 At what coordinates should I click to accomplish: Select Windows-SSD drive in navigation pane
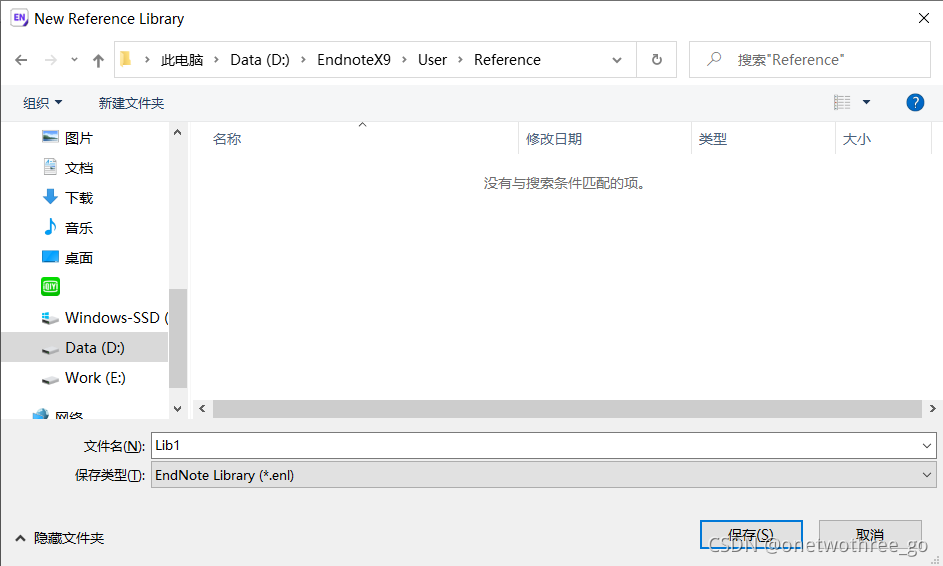click(x=103, y=318)
